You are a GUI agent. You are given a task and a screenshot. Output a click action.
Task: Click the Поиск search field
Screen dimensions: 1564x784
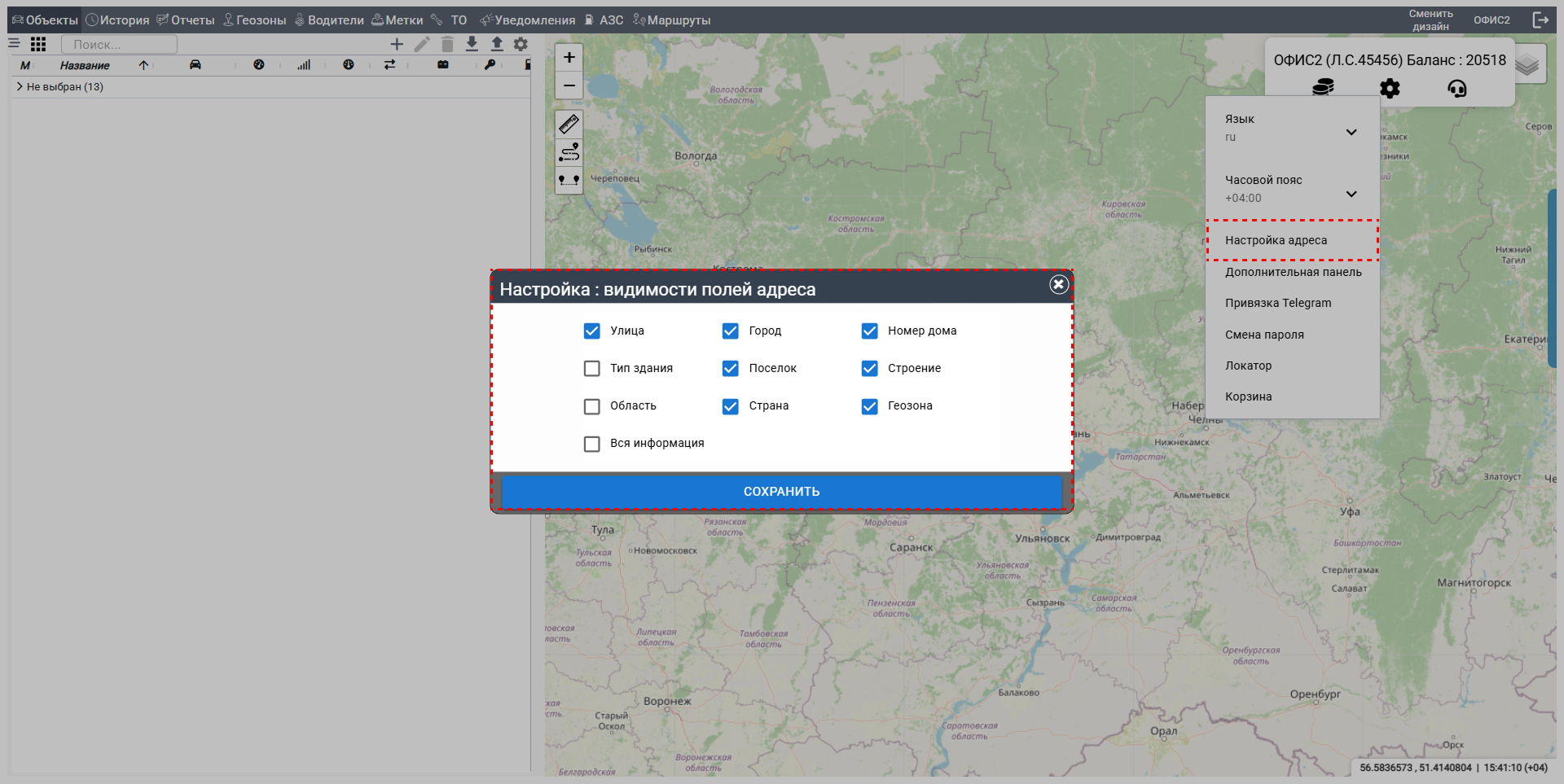[x=119, y=44]
